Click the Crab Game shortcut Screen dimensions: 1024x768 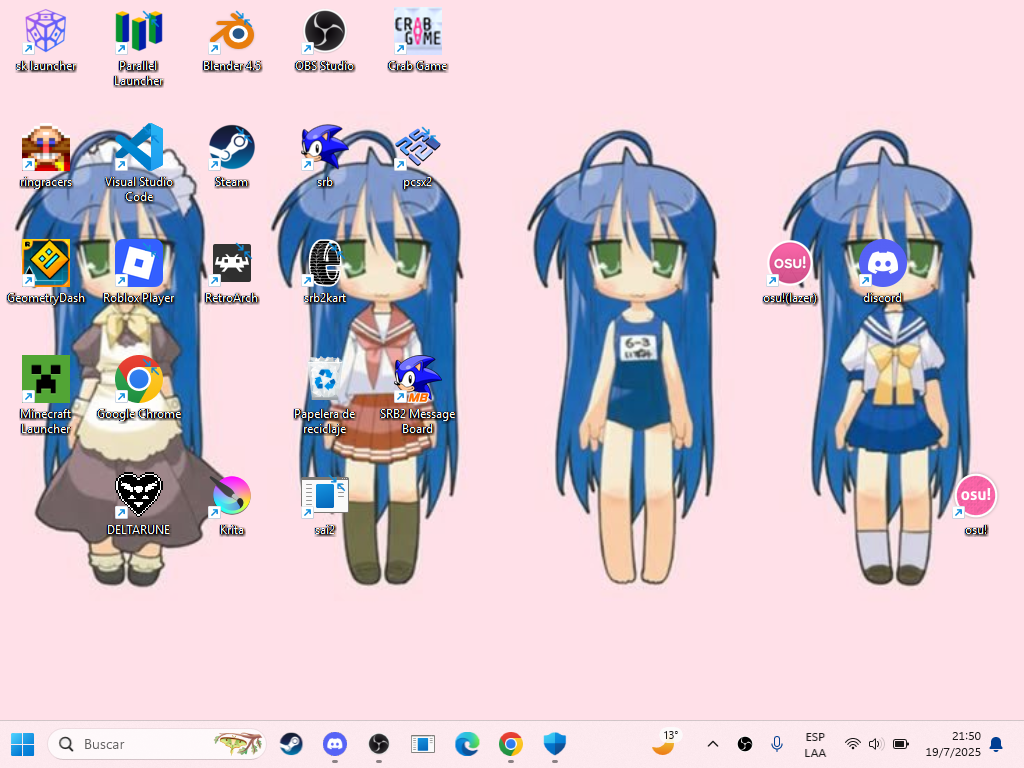click(417, 40)
